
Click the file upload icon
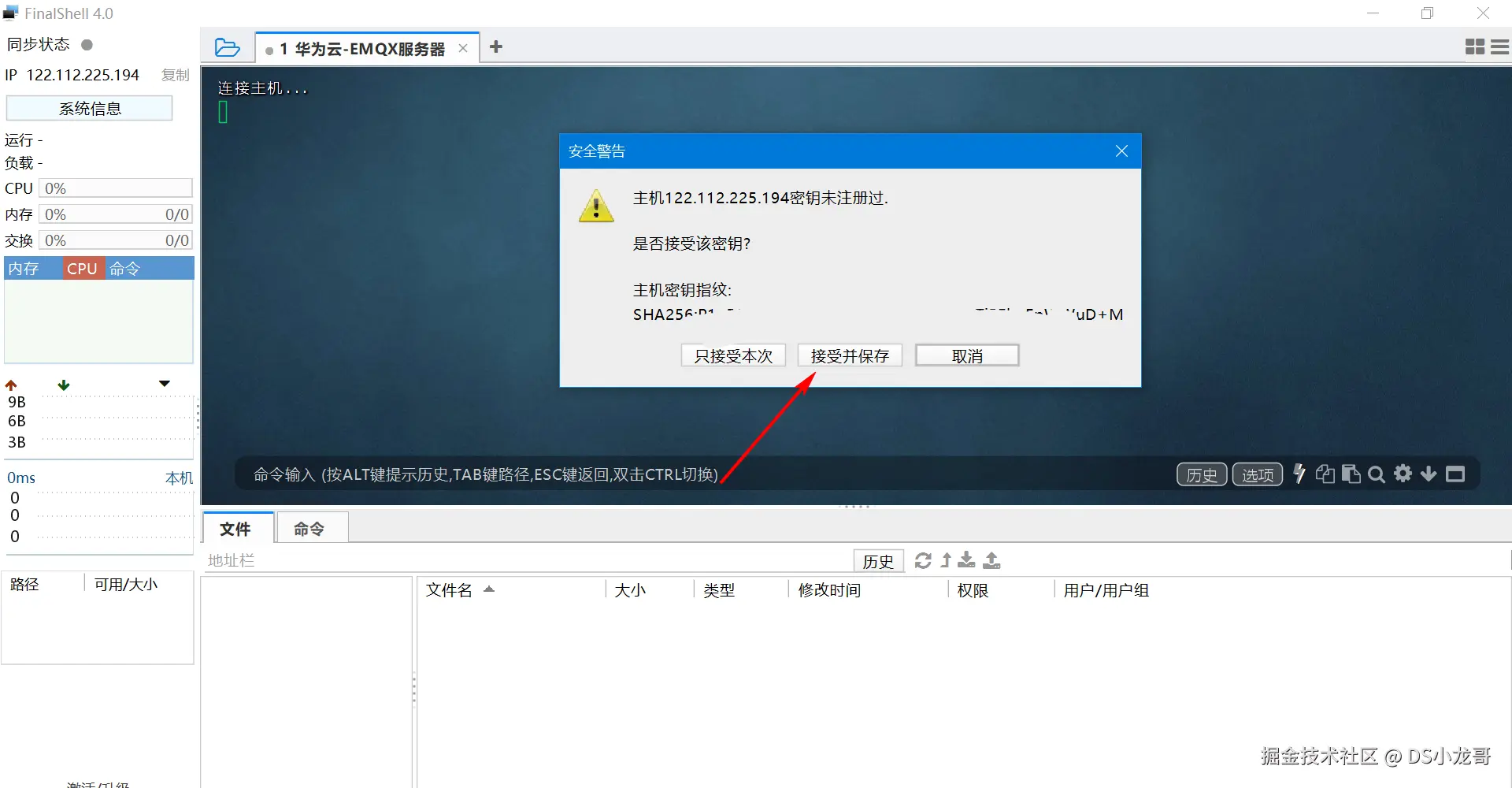pyautogui.click(x=992, y=560)
